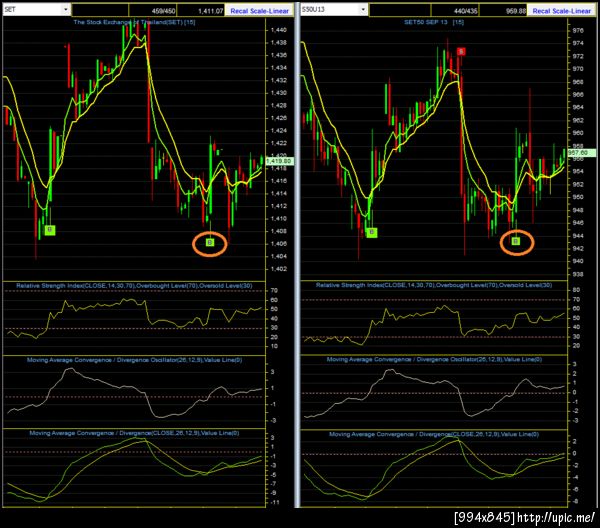Image resolution: width=600 pixels, height=528 pixels.
Task: Select the MACD Oscillator title in SET panel
Action: (x=134, y=360)
